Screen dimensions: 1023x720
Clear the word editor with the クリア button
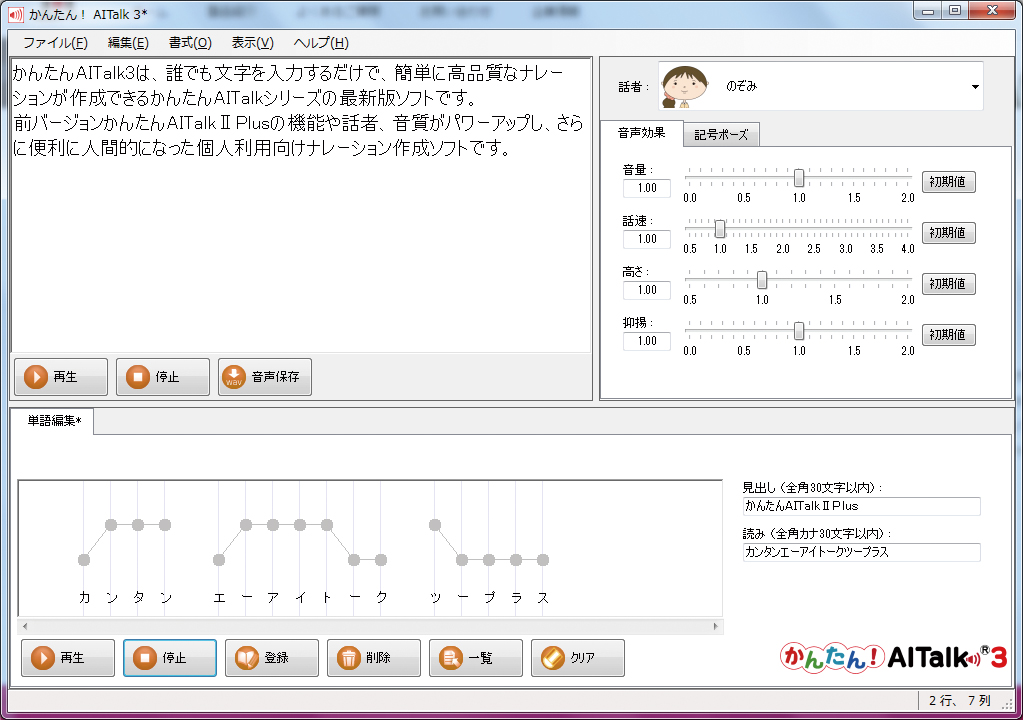[x=577, y=657]
